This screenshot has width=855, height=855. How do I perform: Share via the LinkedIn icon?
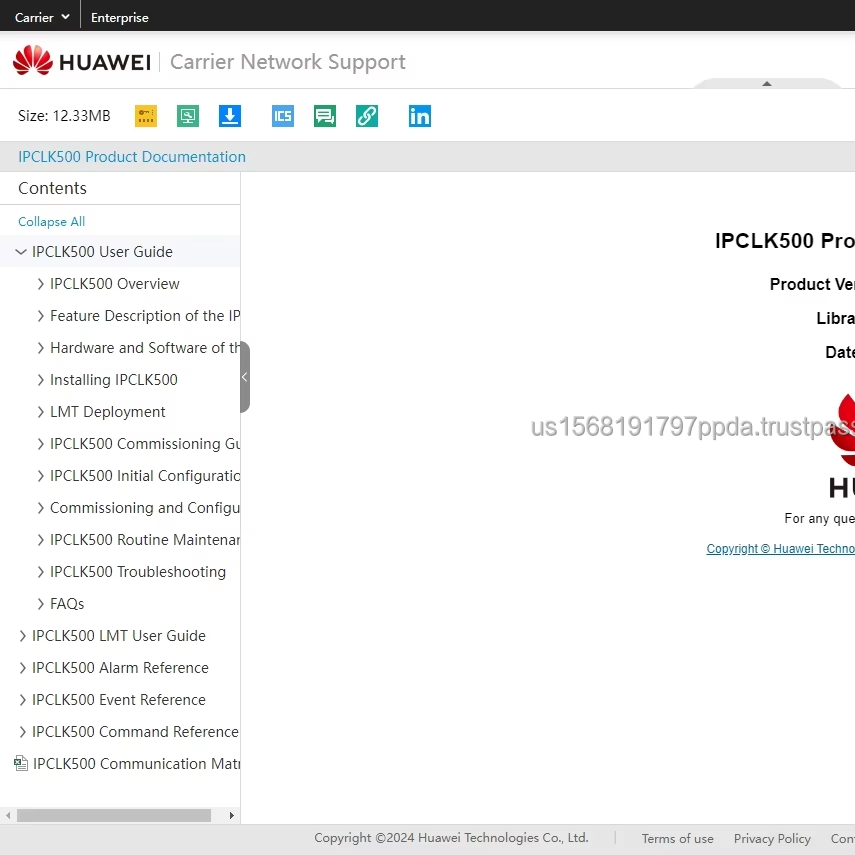(x=419, y=116)
